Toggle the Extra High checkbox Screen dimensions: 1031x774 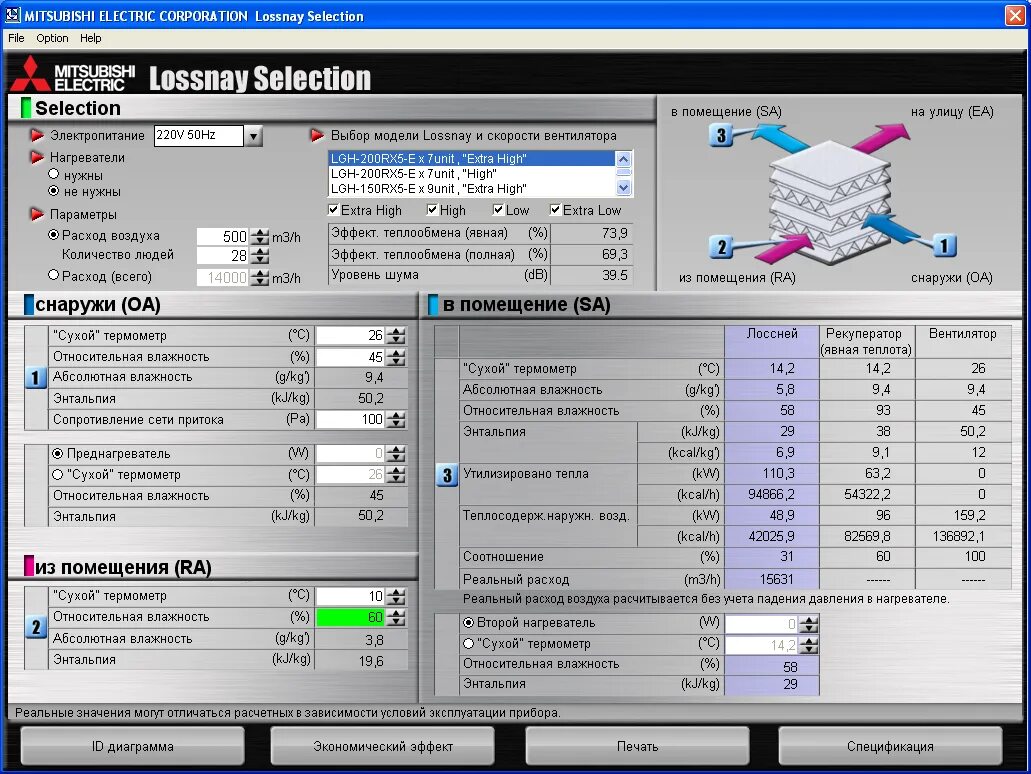coord(333,210)
